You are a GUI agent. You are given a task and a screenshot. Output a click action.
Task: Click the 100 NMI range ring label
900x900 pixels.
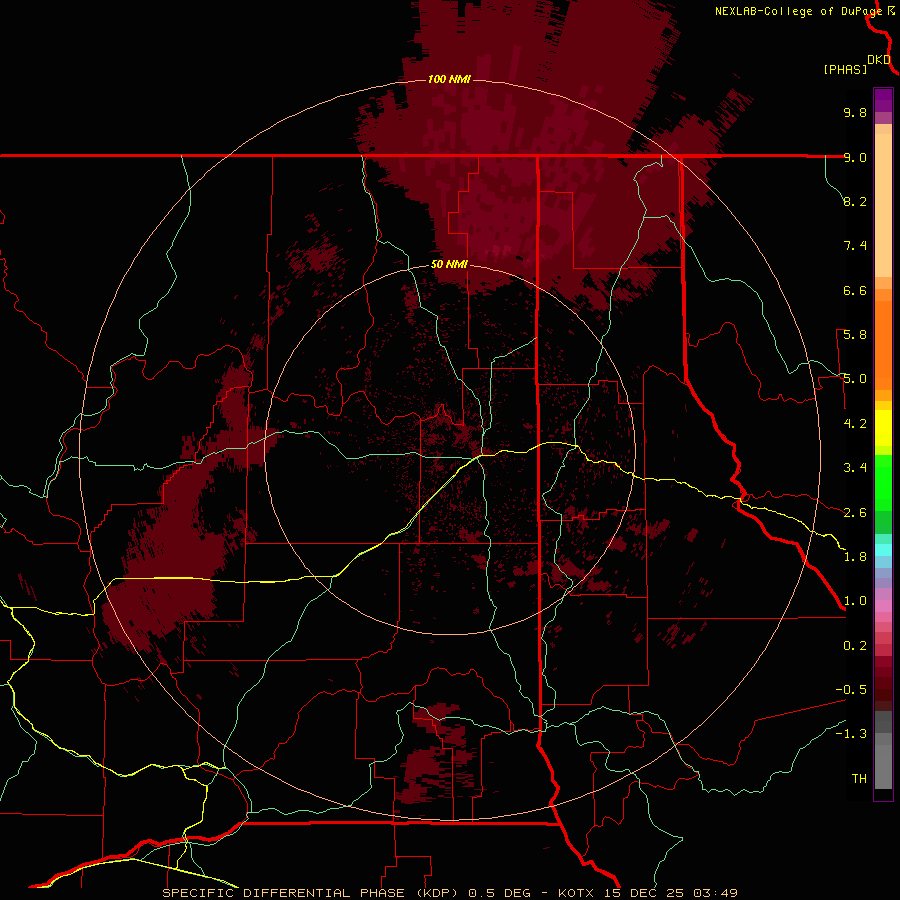point(449,79)
